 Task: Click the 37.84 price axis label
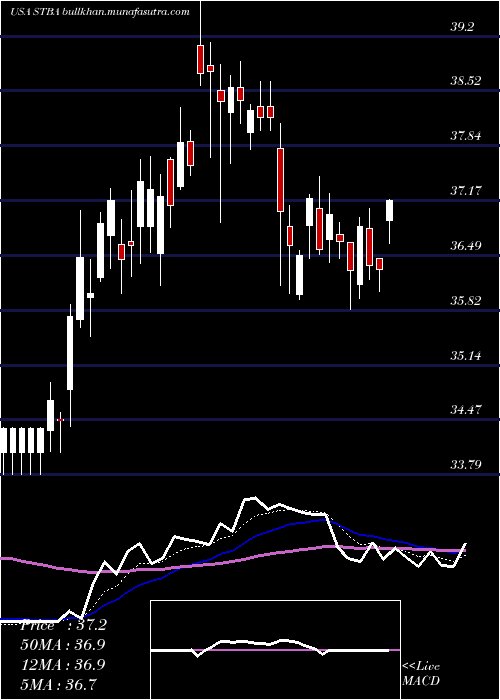[x=465, y=136]
